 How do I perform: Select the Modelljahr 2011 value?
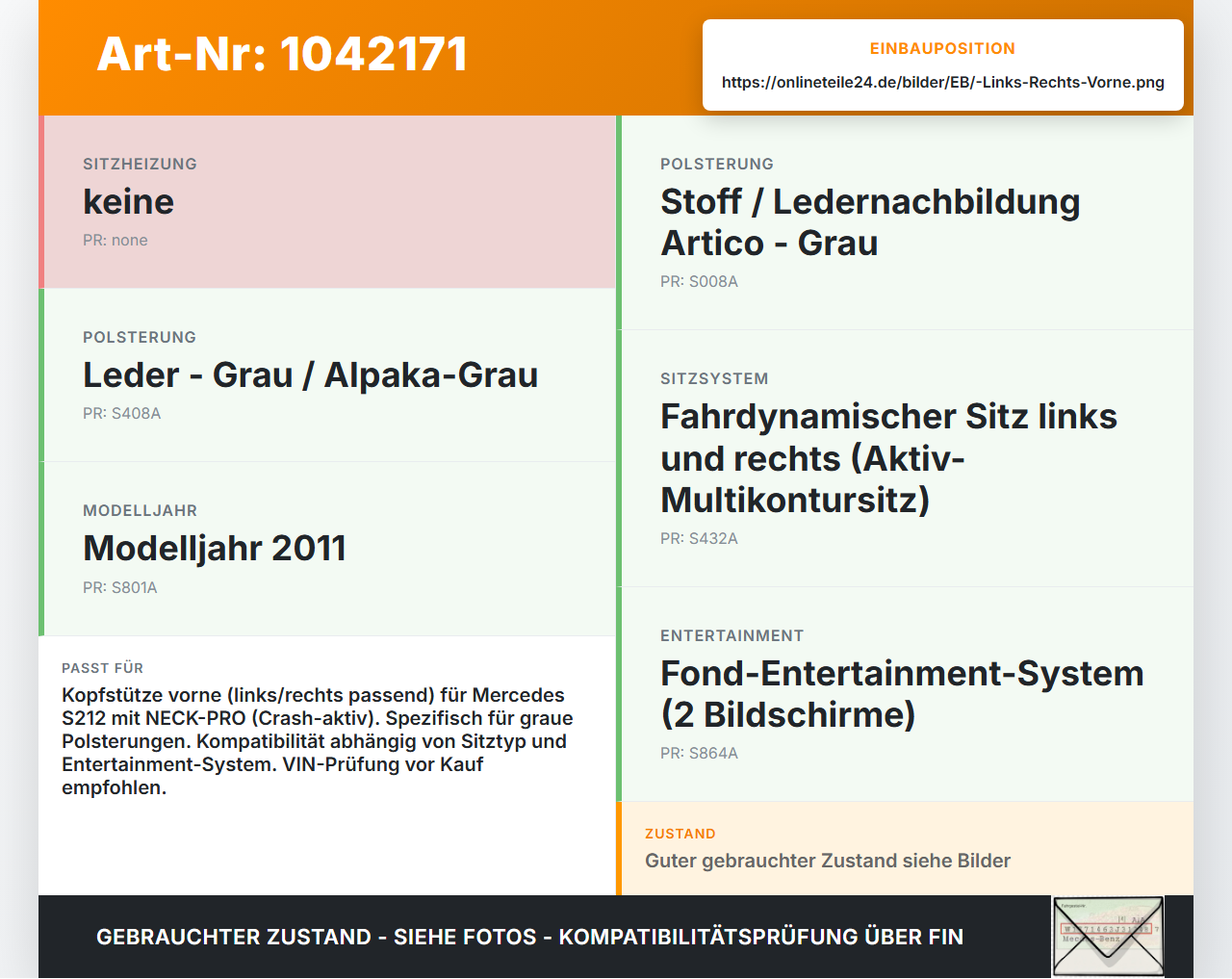coord(215,548)
